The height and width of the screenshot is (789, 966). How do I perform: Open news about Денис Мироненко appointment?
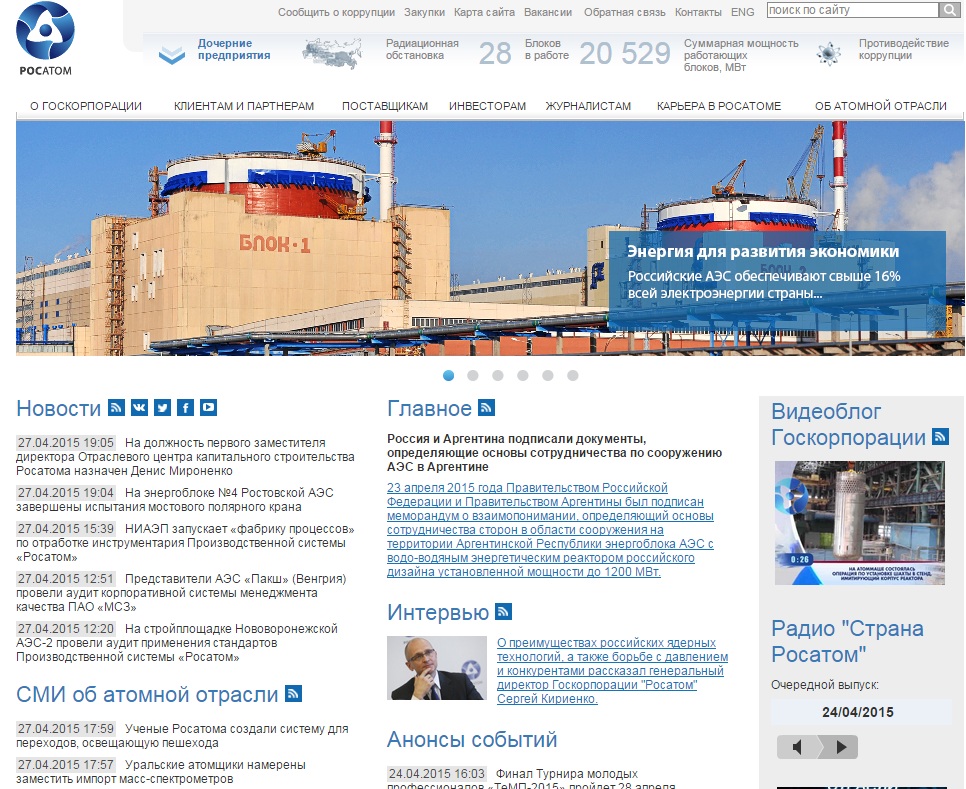[x=185, y=456]
